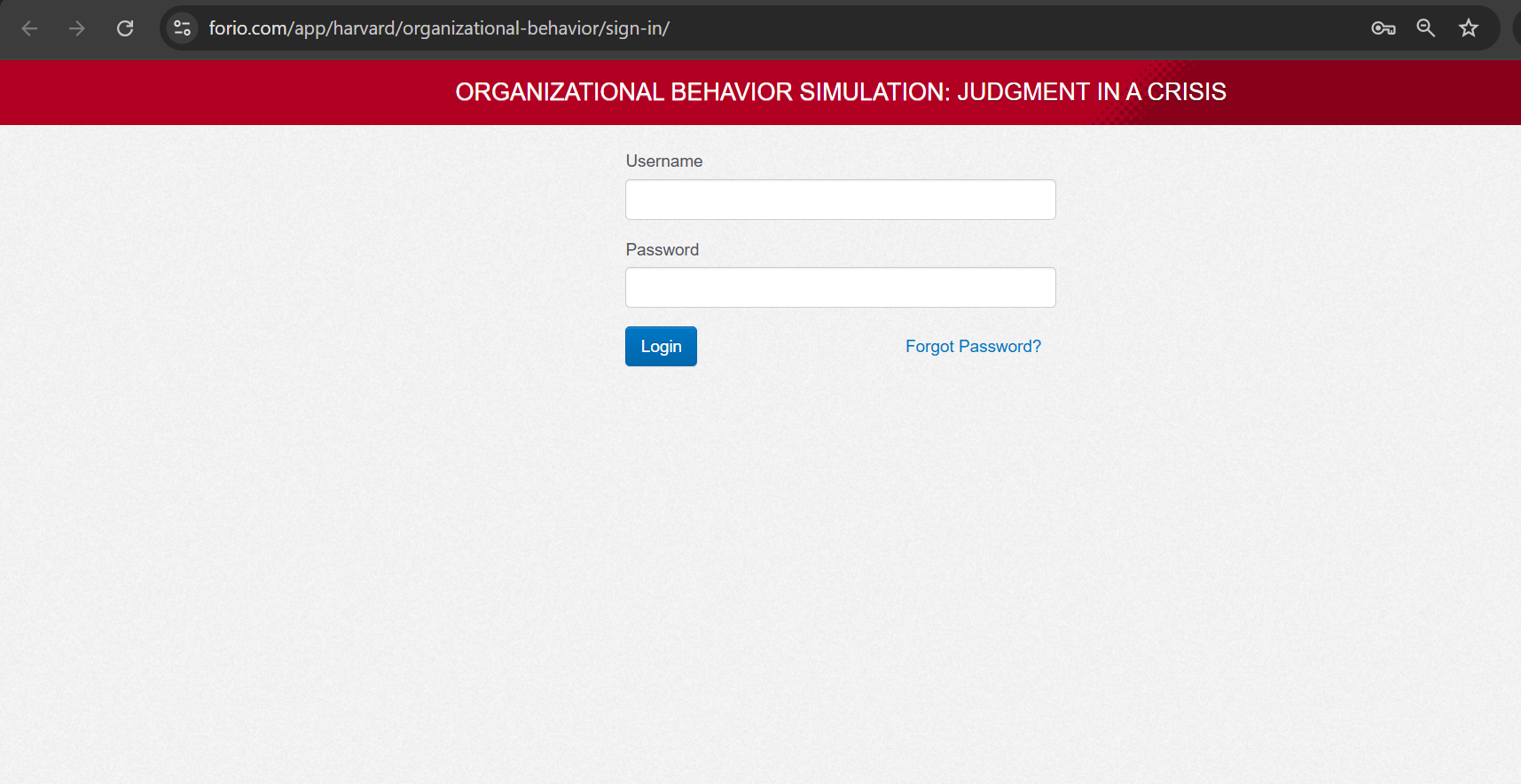
Task: Click the browser forward arrow
Action: pyautogui.click(x=77, y=28)
